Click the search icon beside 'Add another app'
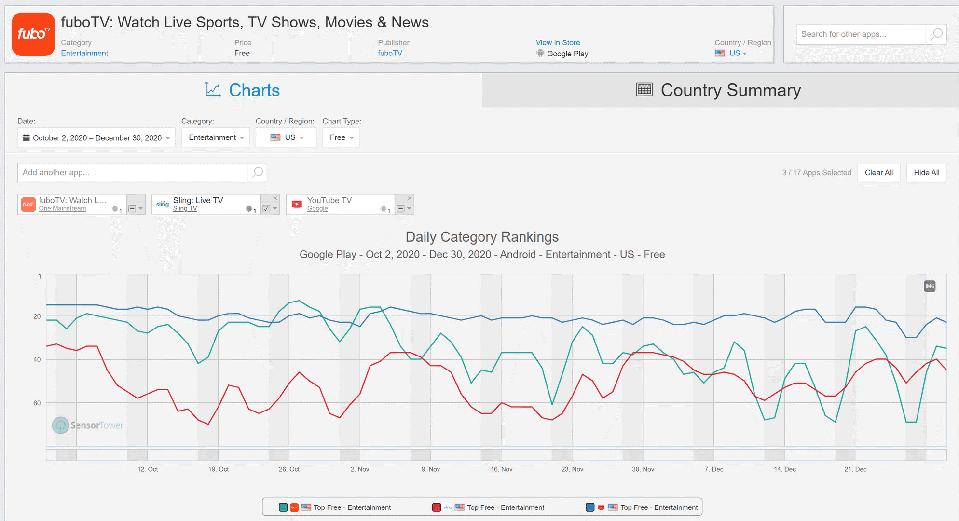This screenshot has height=521, width=959. (257, 173)
